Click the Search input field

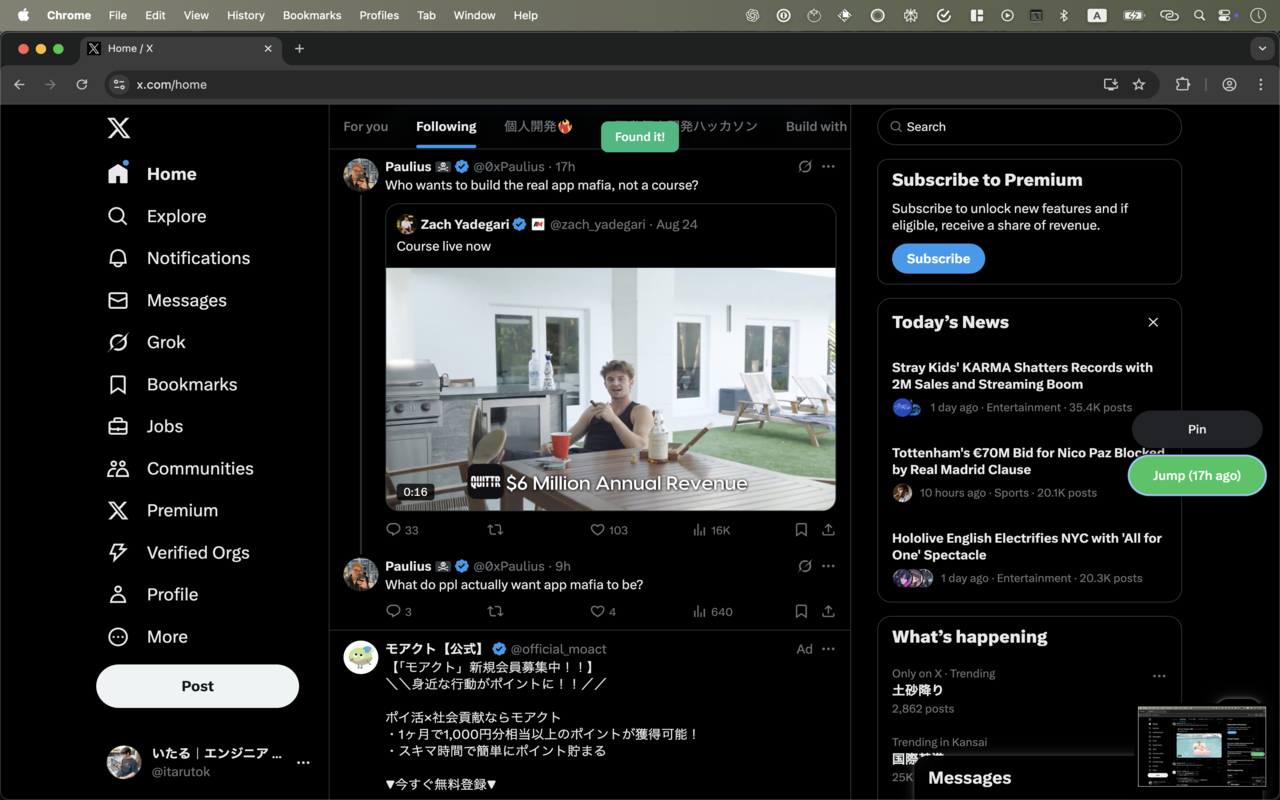pyautogui.click(x=1030, y=127)
